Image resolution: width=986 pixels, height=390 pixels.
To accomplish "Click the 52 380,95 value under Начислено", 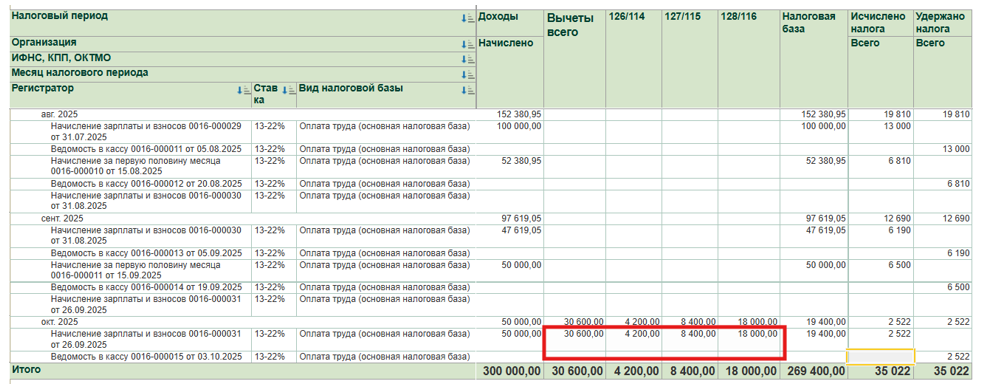I will 521,161.
